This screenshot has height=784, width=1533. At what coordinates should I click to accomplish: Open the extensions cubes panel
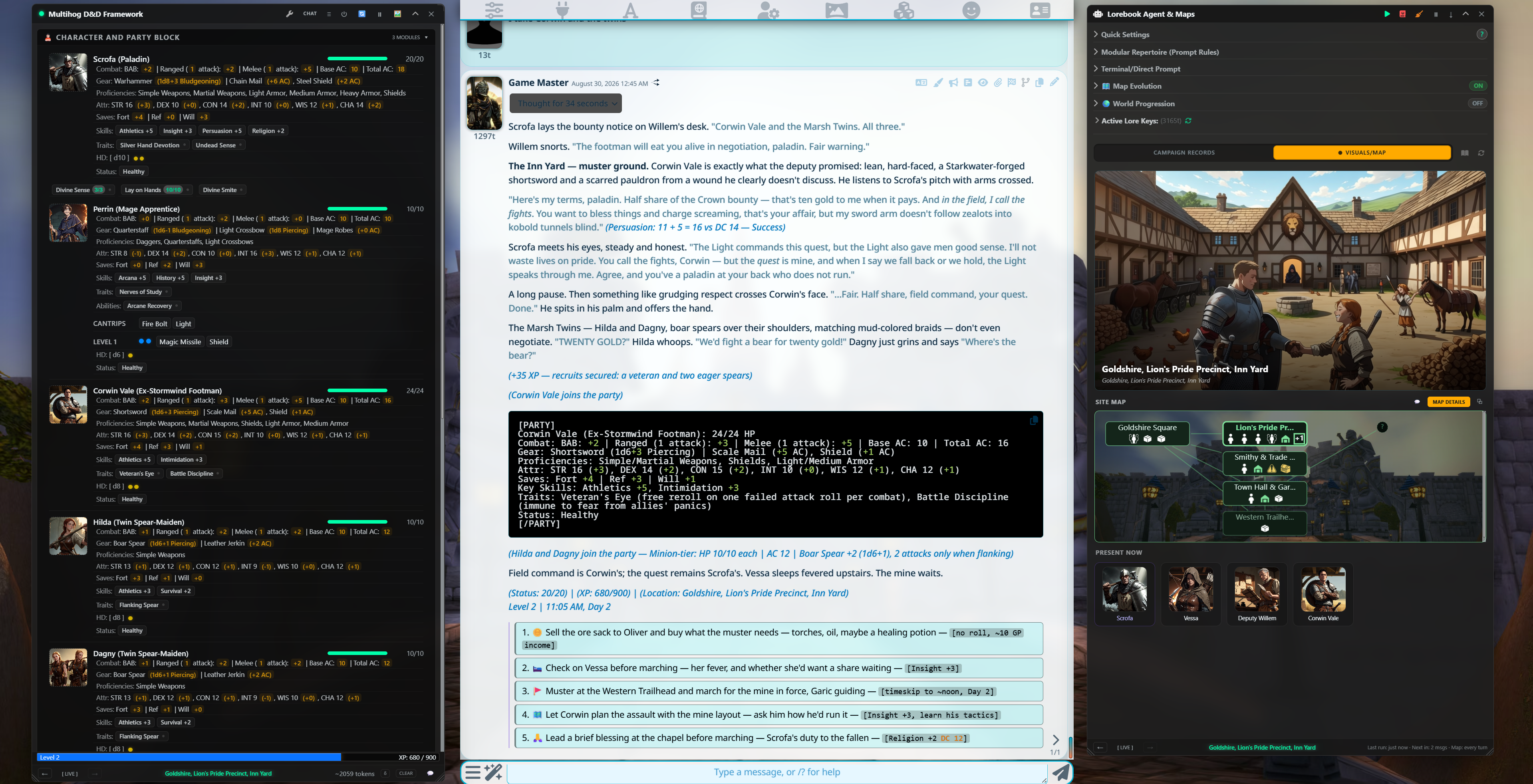tap(904, 10)
